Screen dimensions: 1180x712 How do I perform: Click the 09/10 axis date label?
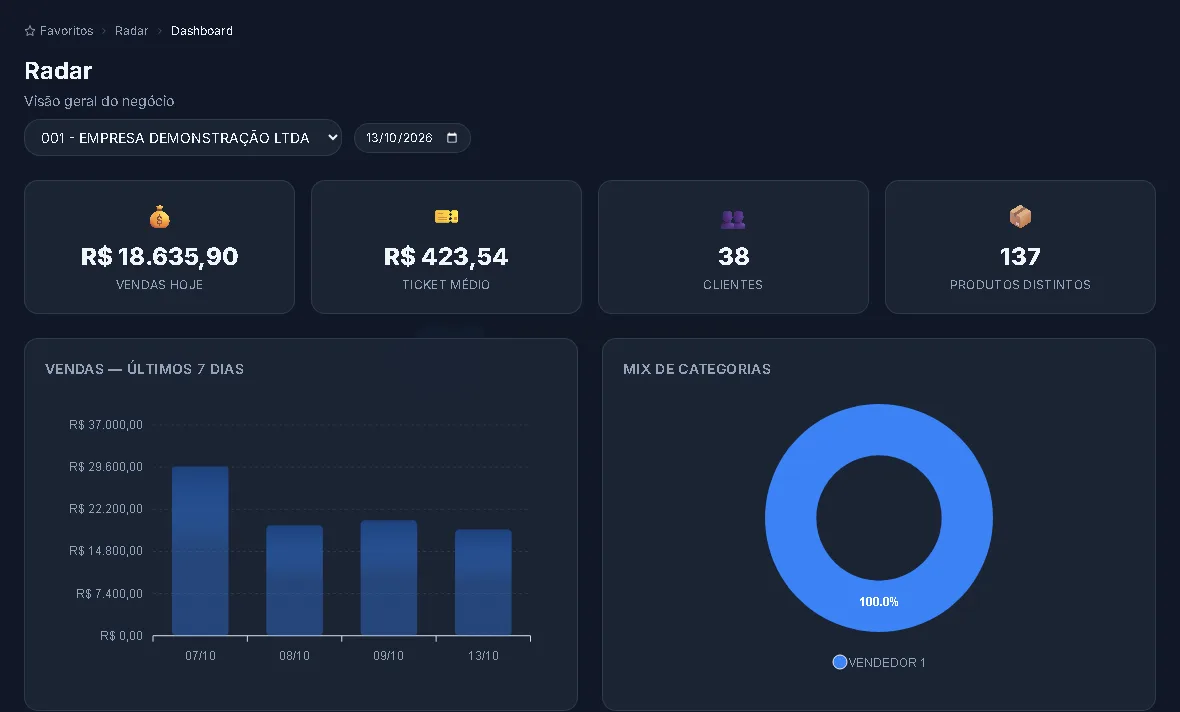pos(388,656)
